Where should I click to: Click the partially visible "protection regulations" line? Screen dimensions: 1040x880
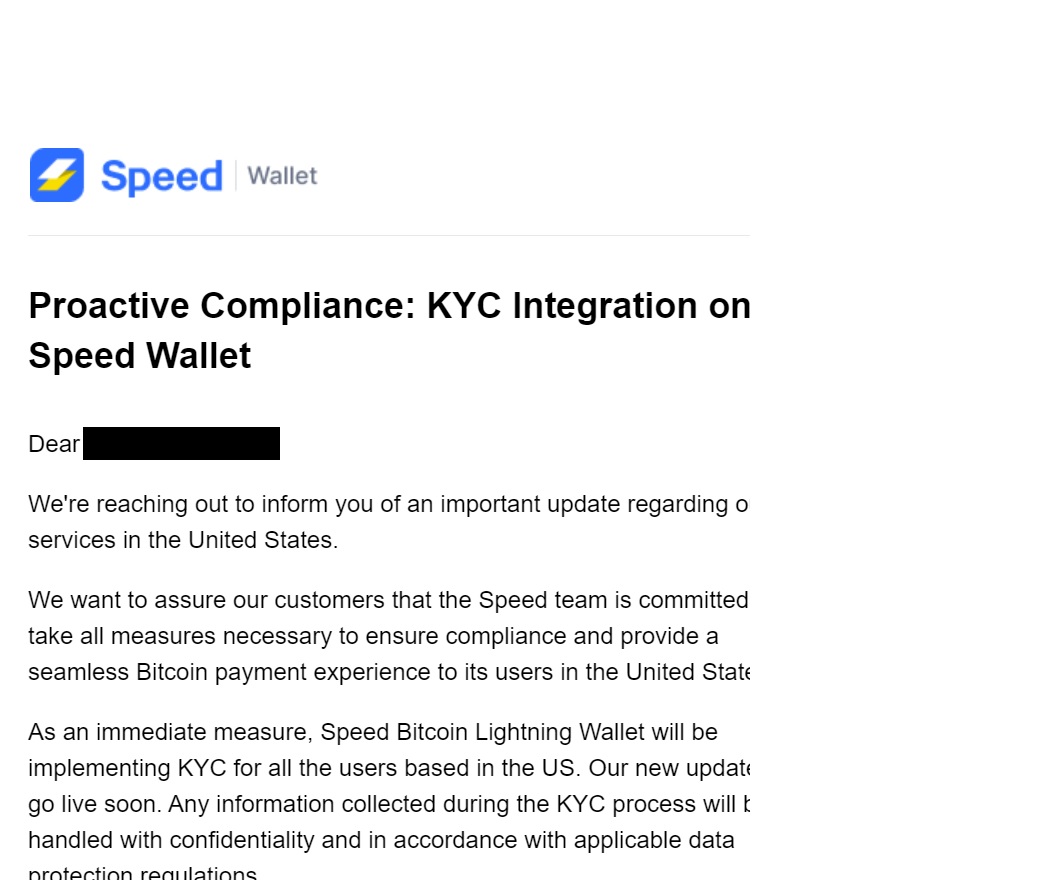click(x=142, y=873)
